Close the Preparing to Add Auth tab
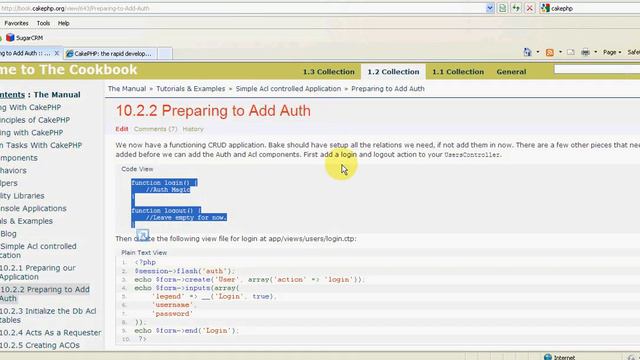 (x=57, y=53)
